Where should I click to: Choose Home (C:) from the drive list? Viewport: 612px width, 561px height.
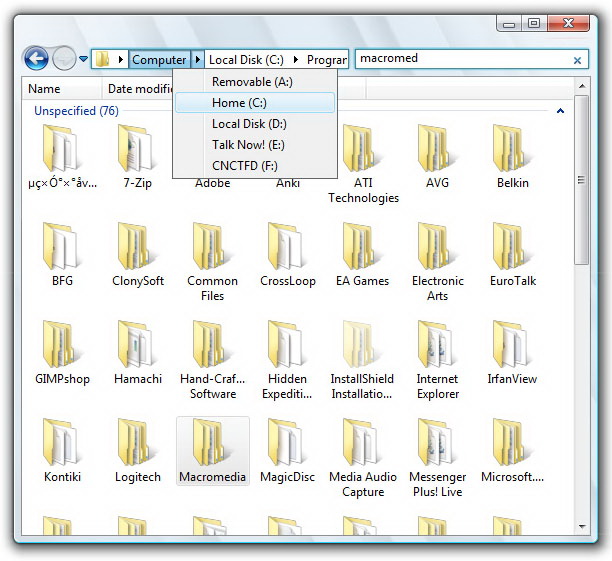pyautogui.click(x=239, y=103)
